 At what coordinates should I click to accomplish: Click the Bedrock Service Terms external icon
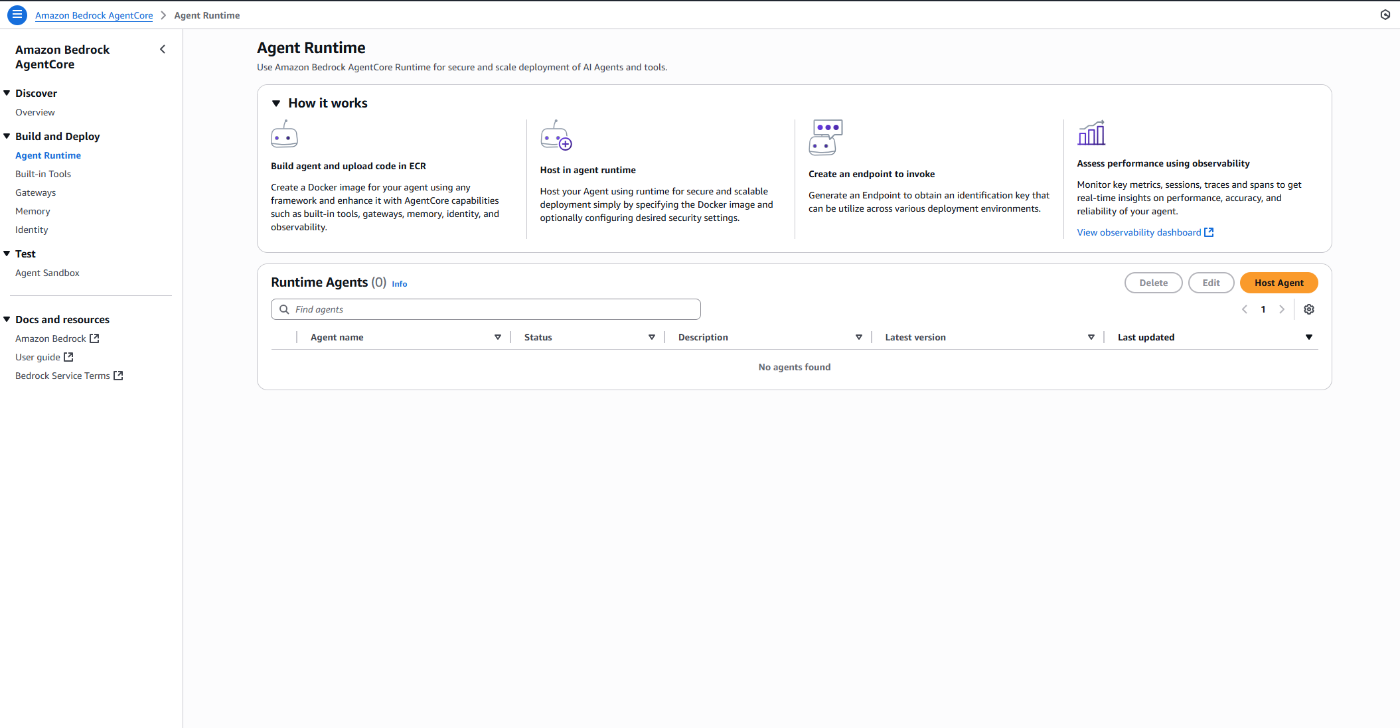click(x=118, y=376)
